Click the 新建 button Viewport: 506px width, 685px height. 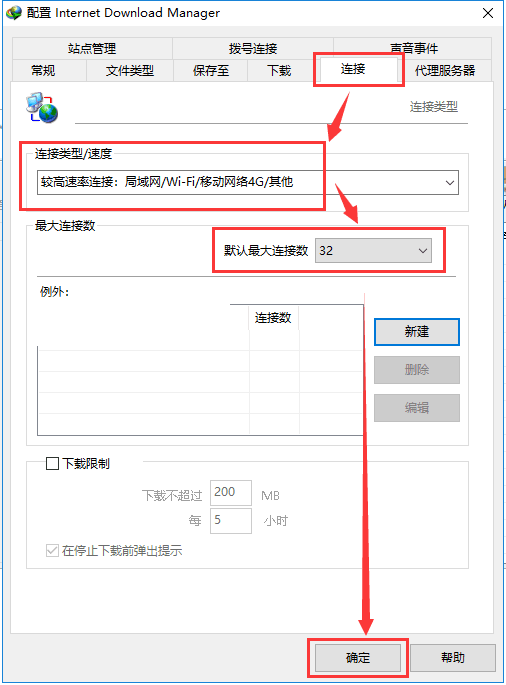click(x=417, y=332)
